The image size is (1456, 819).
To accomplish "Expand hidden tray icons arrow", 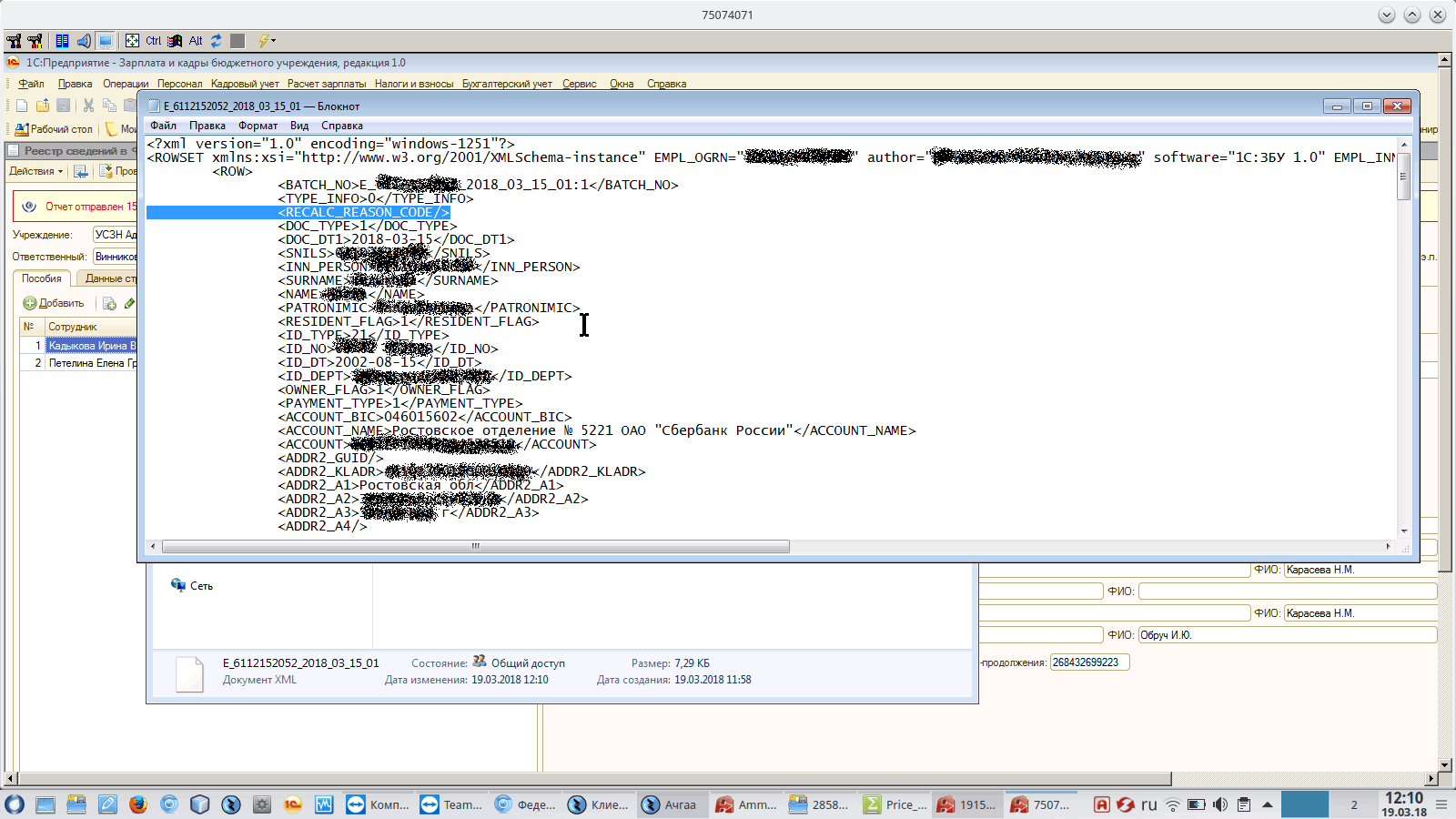I will 1267,804.
